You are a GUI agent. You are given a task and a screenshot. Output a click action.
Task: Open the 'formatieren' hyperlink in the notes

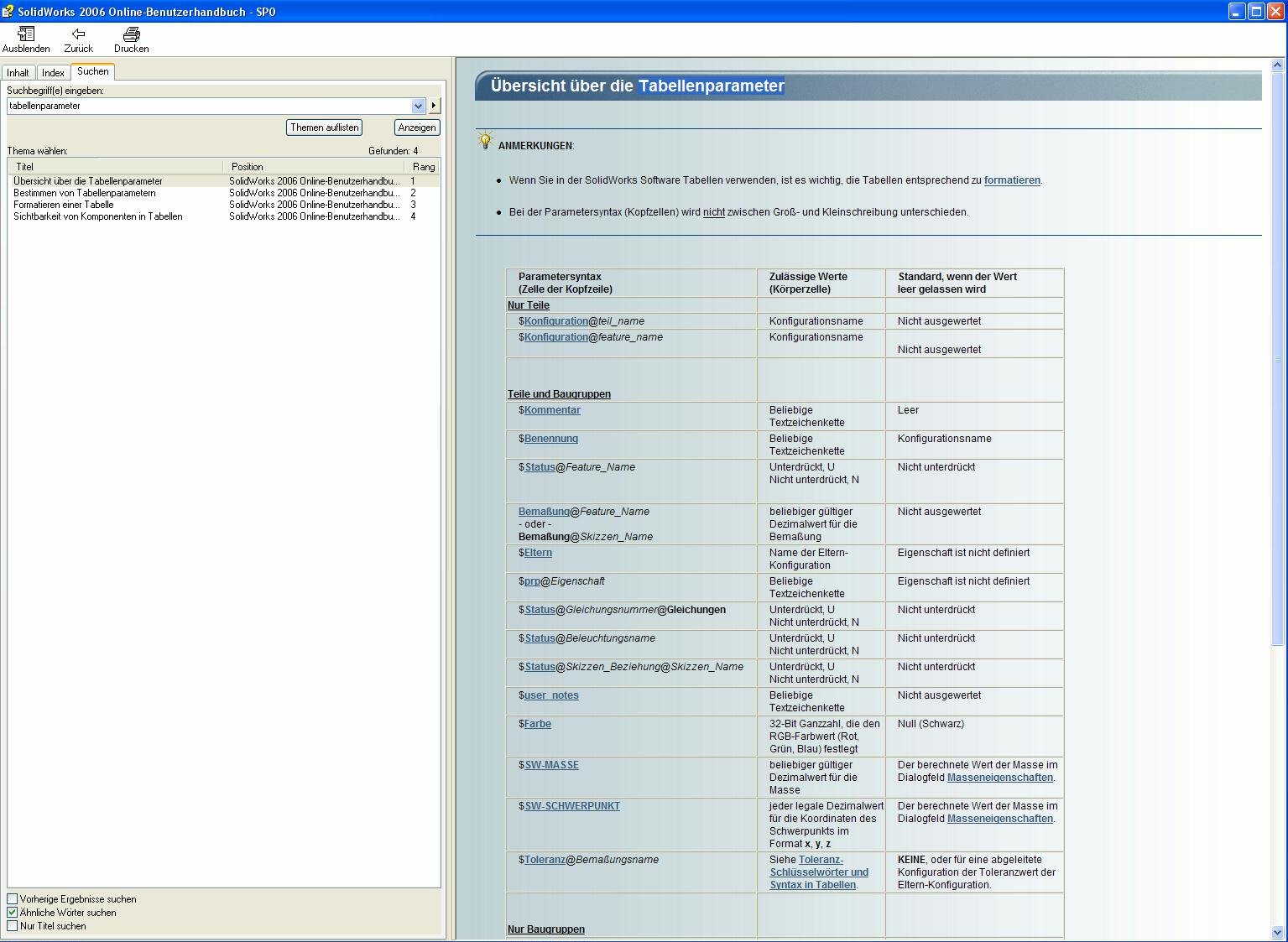click(1012, 180)
